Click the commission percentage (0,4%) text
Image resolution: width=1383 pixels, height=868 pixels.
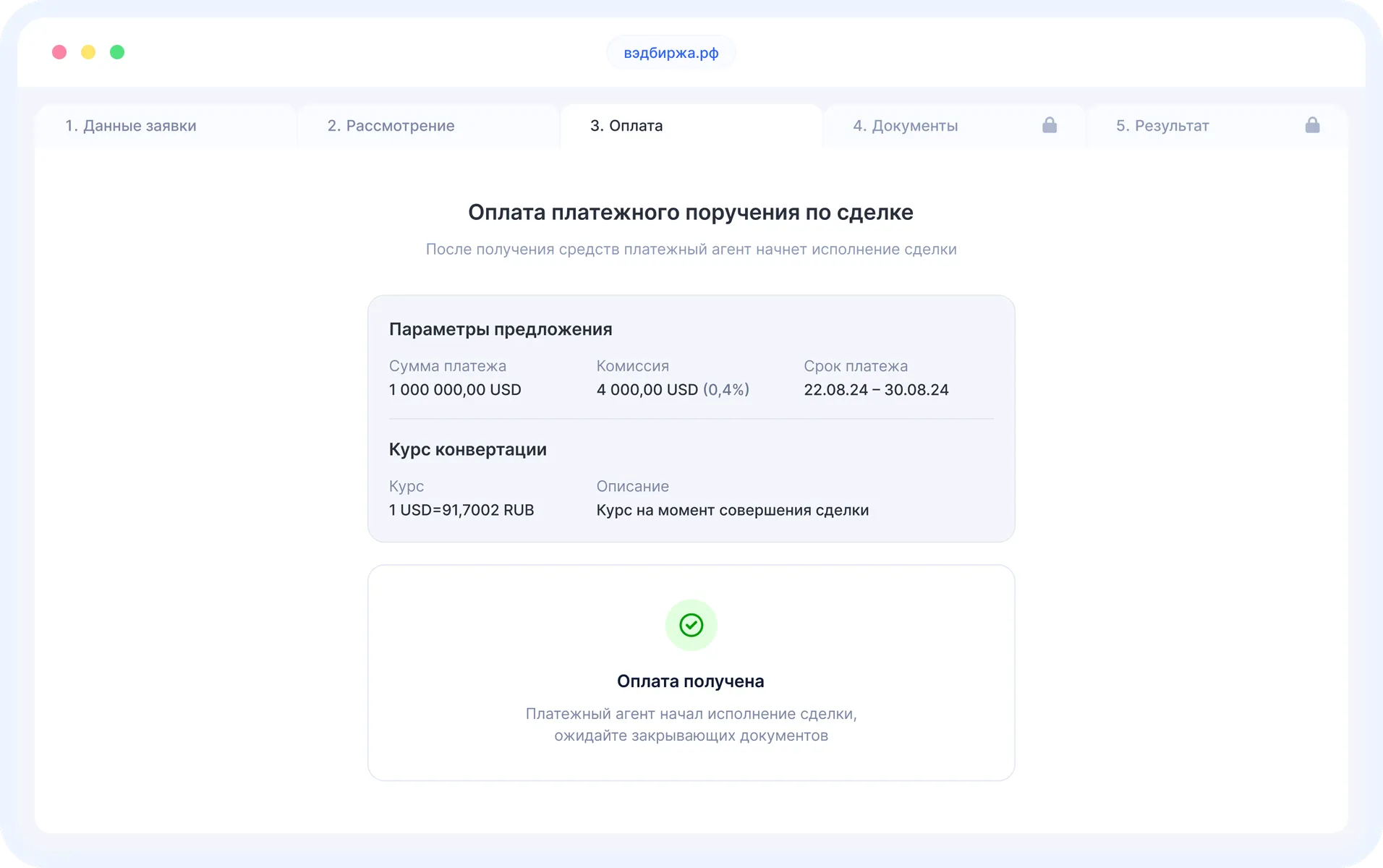(x=725, y=390)
